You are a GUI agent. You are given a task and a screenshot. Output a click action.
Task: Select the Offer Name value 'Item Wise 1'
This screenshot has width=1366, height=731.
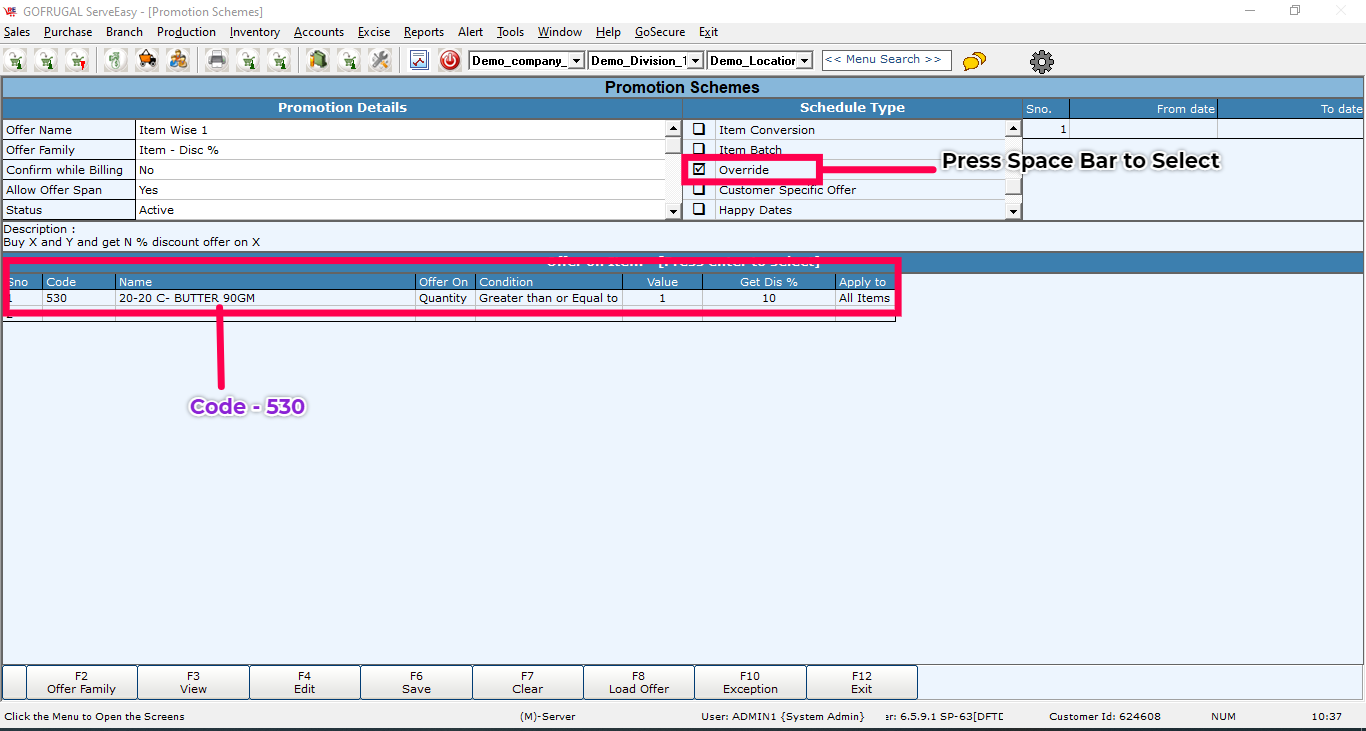[x=400, y=130]
